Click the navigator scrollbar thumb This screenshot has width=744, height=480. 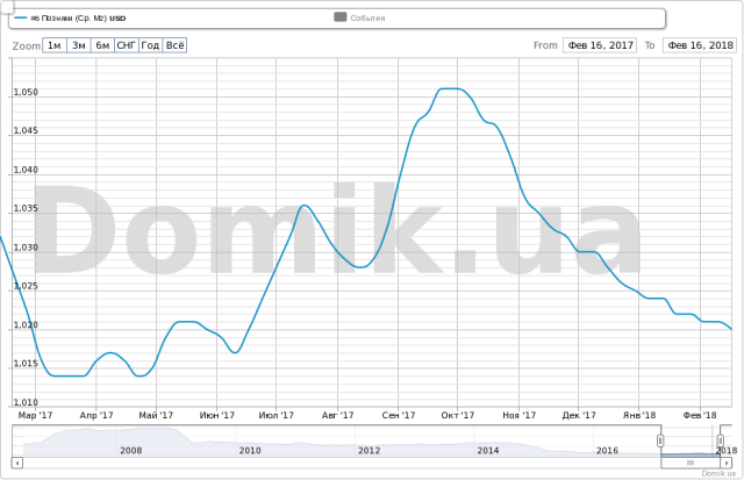690,462
